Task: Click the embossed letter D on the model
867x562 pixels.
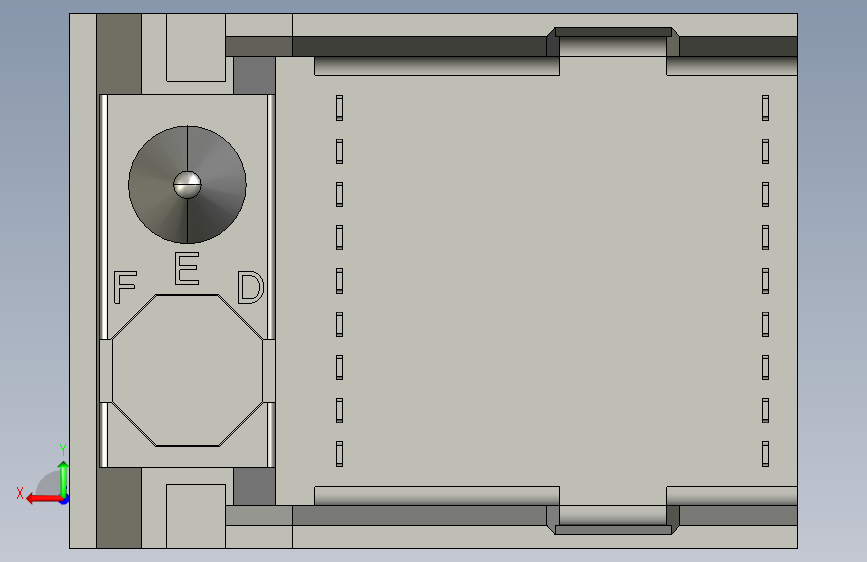Action: tap(250, 287)
